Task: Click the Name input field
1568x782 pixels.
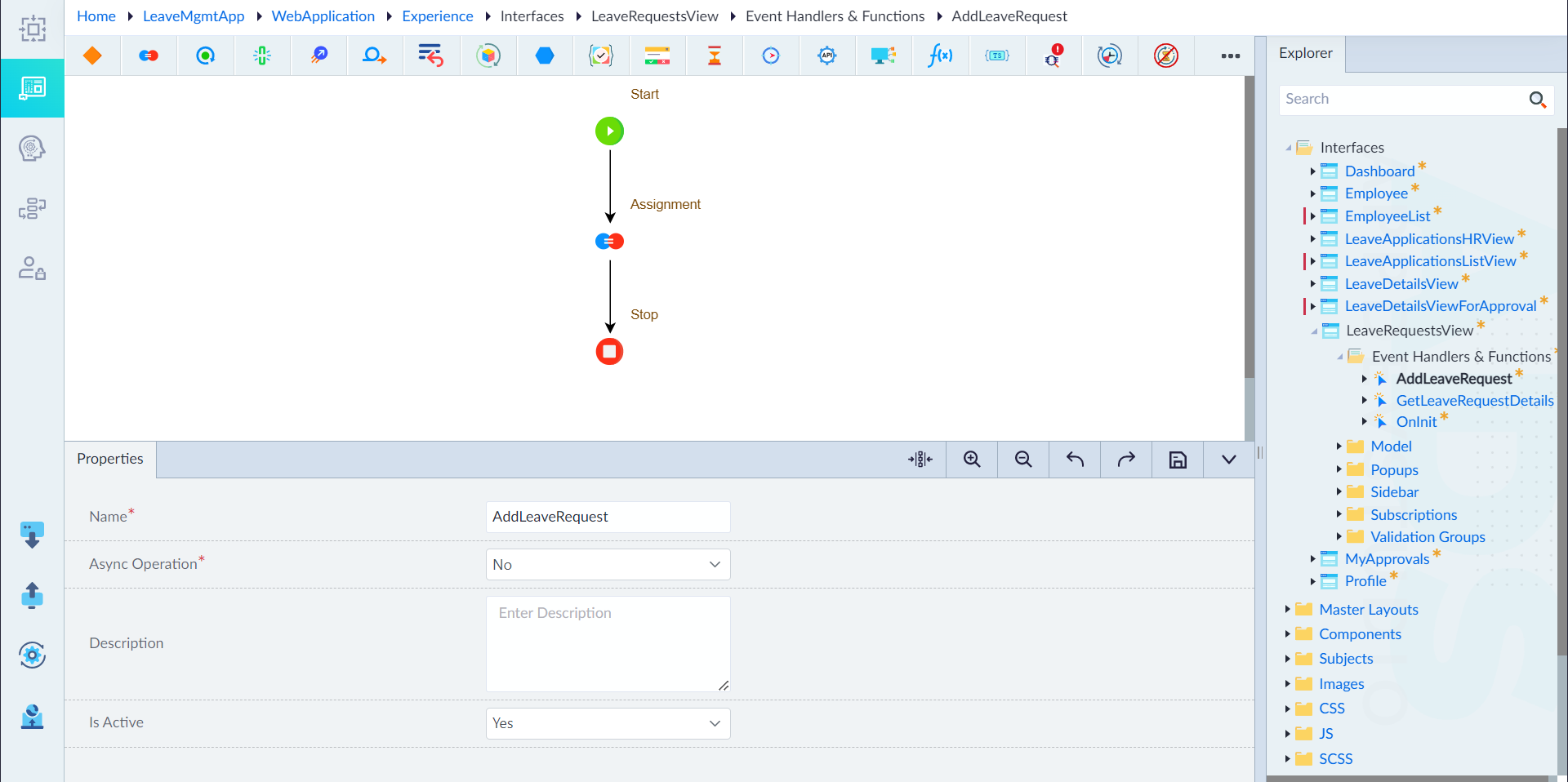Action: tap(608, 517)
